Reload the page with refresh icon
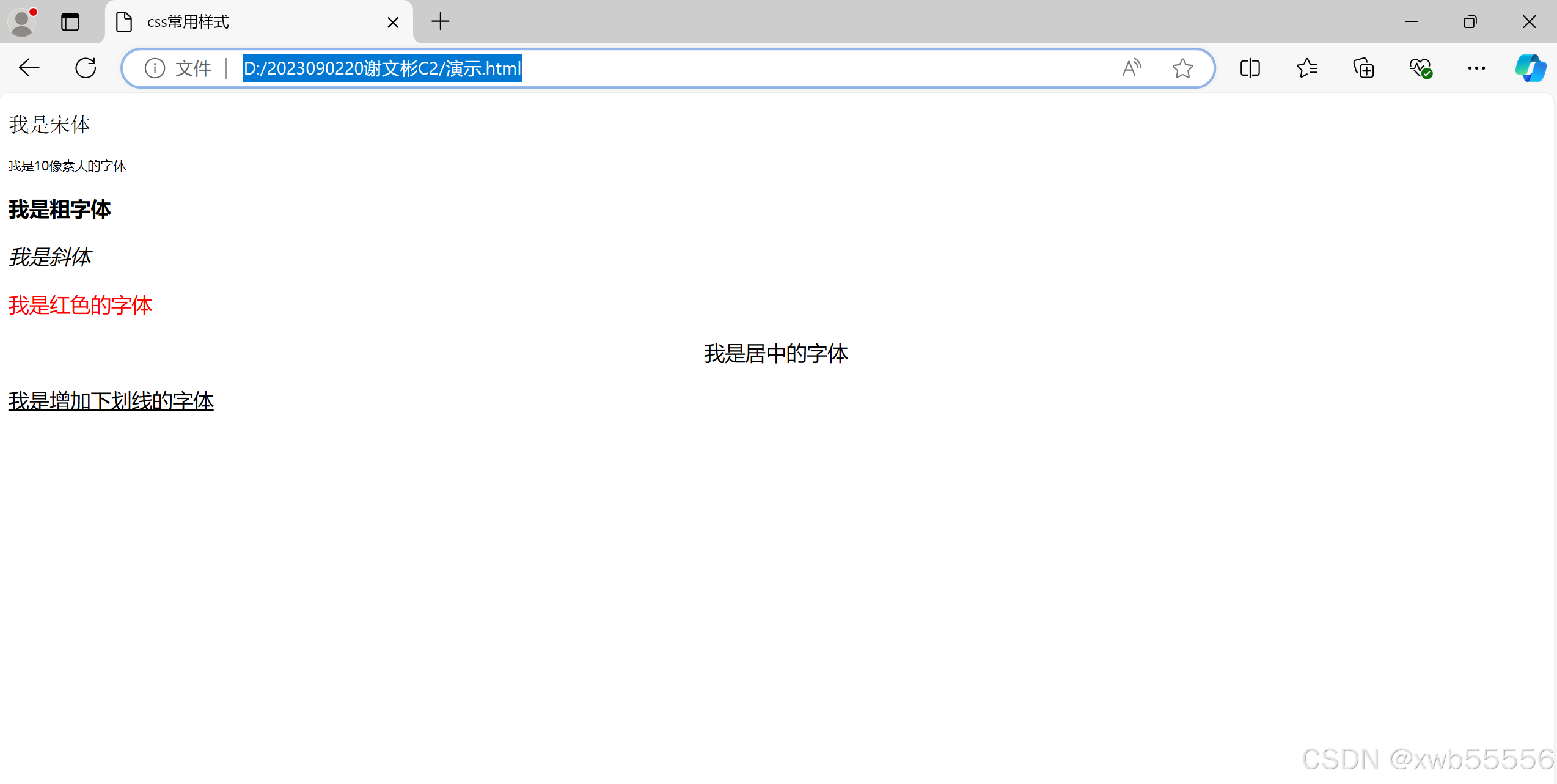This screenshot has height=784, width=1557. pyautogui.click(x=86, y=68)
